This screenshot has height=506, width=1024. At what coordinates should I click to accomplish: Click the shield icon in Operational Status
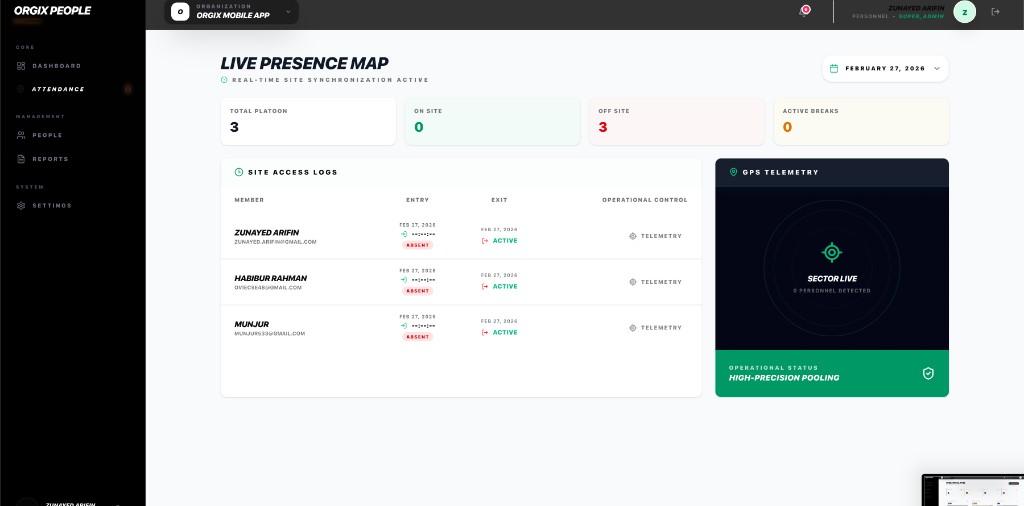click(928, 373)
